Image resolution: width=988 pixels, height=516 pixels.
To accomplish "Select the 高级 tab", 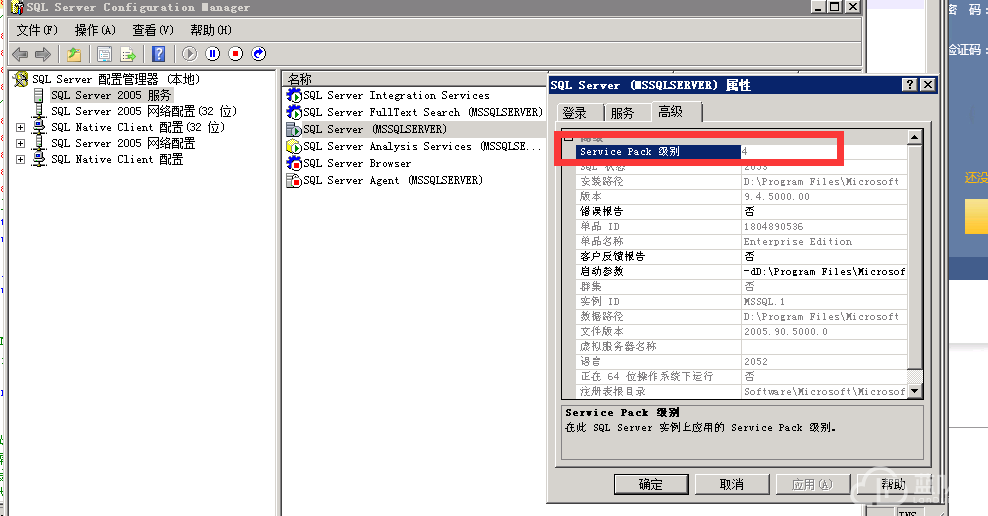I will (671, 112).
